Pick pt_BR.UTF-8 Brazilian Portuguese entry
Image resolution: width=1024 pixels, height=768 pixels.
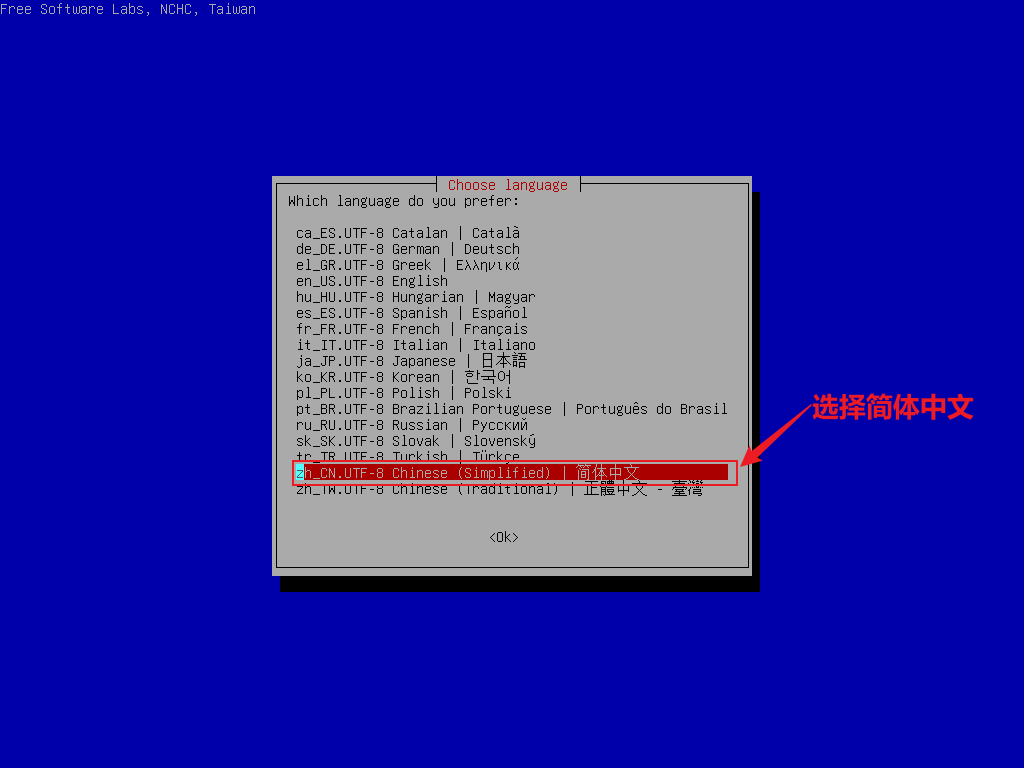pos(512,409)
